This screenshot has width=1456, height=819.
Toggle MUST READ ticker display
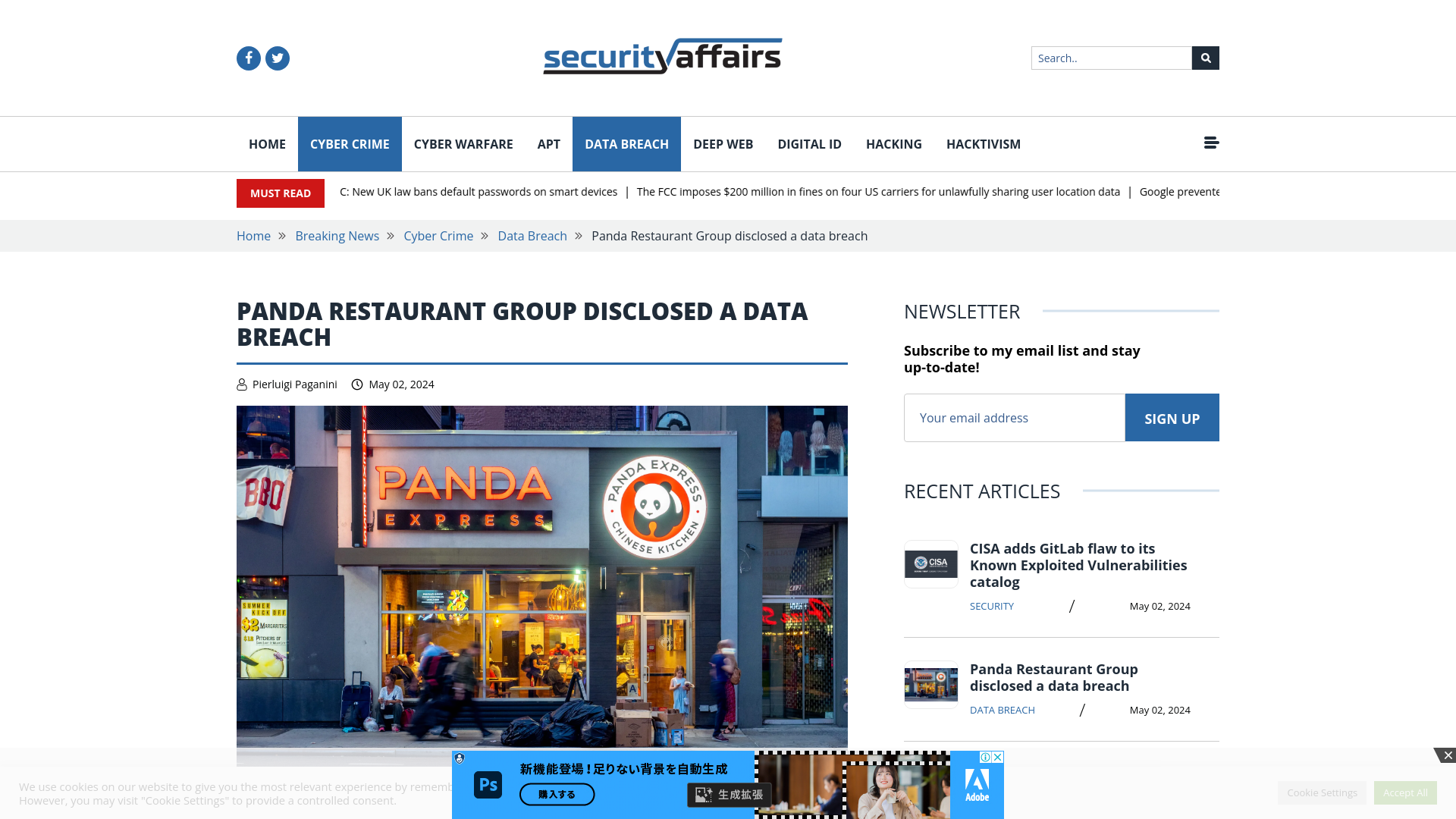(x=280, y=193)
